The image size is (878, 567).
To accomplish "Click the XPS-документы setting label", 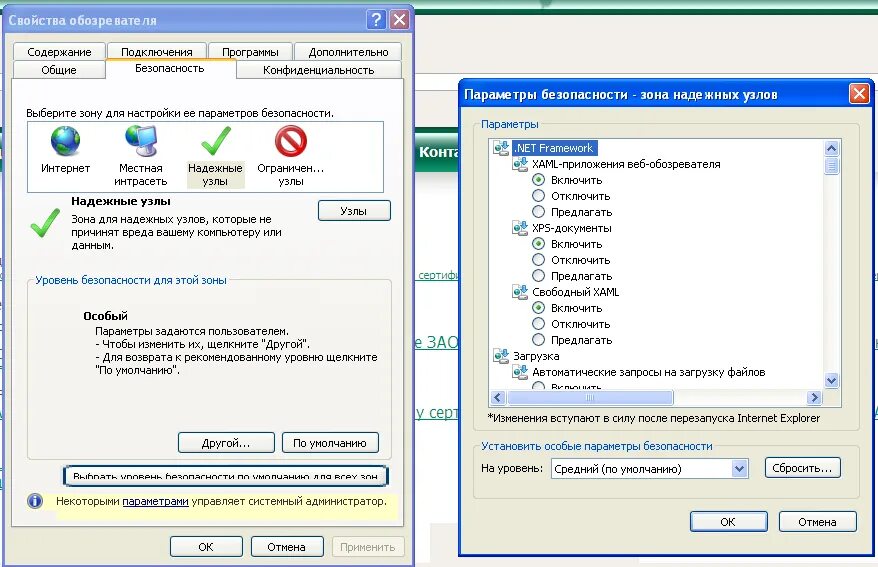I will click(x=572, y=228).
